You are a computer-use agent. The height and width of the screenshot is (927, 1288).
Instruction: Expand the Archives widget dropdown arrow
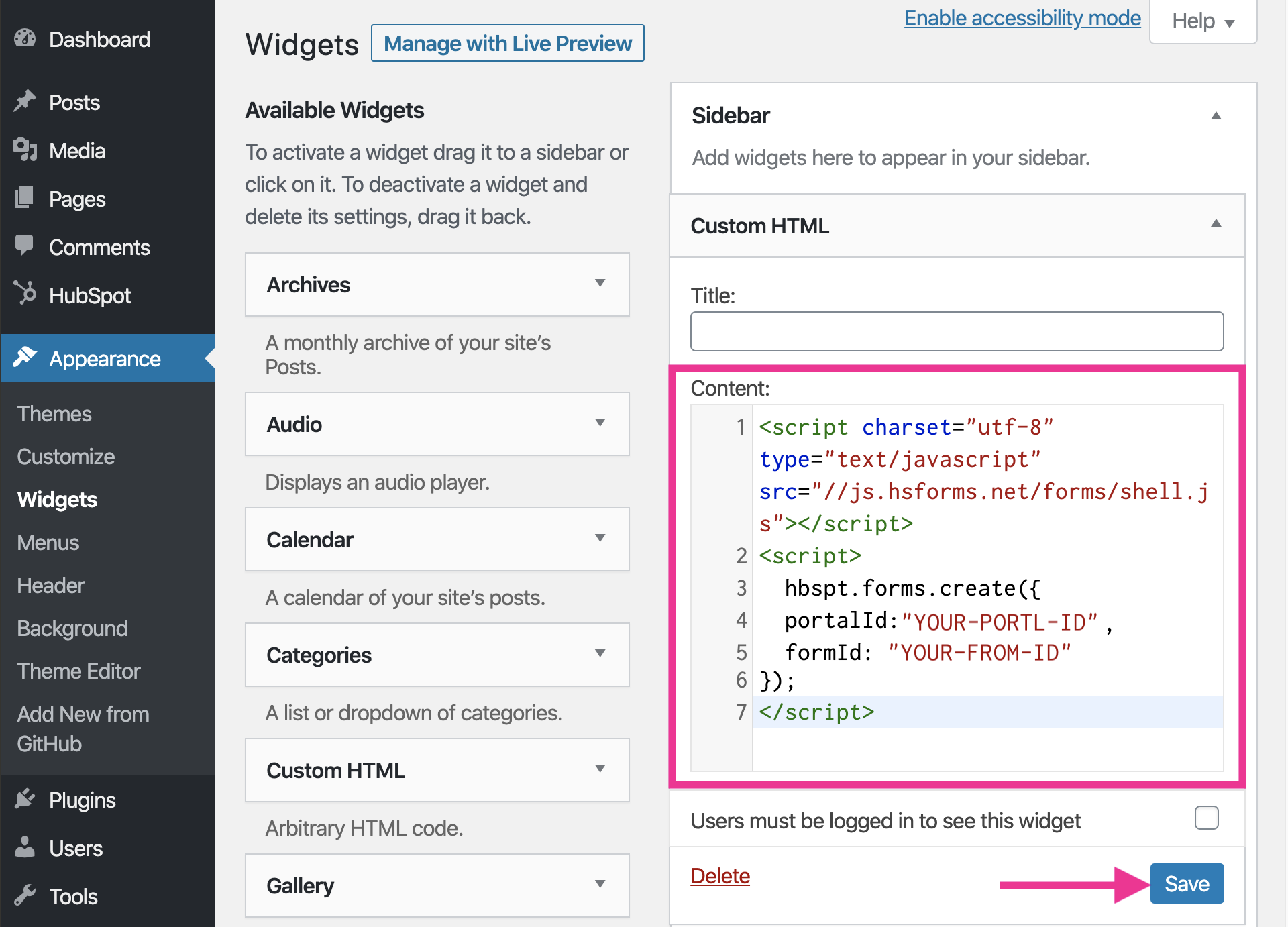pyautogui.click(x=600, y=283)
